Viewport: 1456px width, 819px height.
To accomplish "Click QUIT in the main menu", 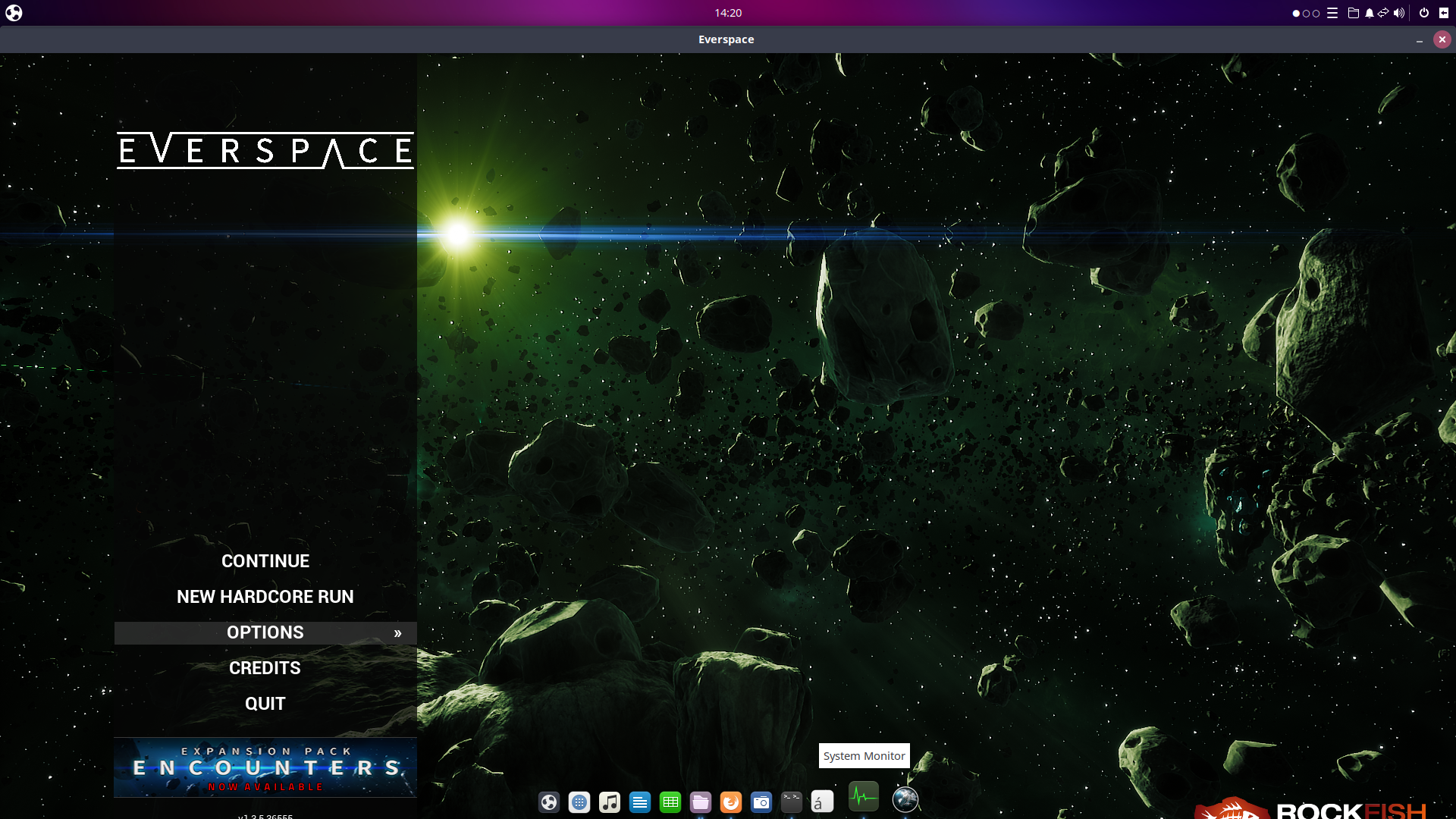I will [x=265, y=704].
